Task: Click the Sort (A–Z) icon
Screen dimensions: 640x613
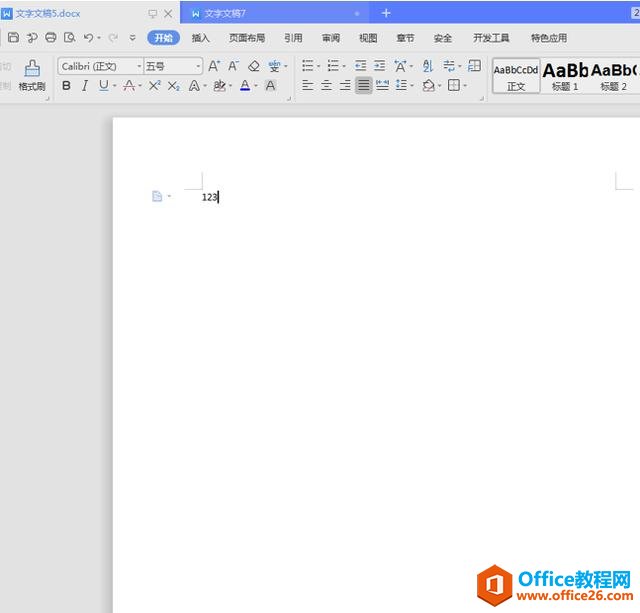Action: point(428,66)
